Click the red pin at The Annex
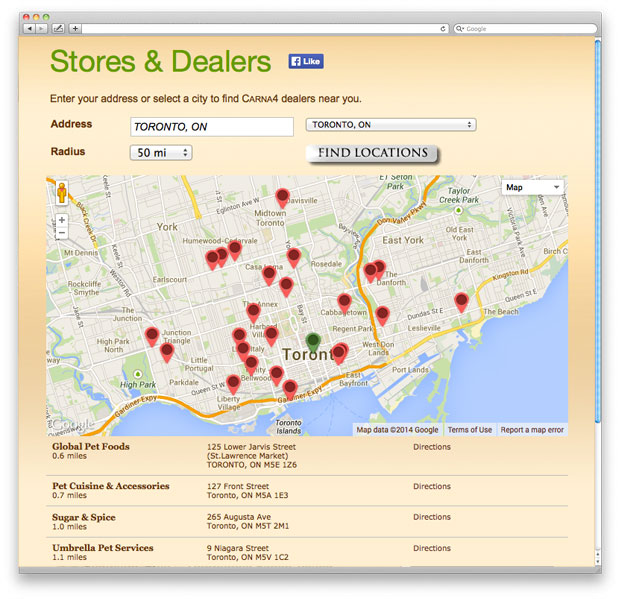 [253, 314]
